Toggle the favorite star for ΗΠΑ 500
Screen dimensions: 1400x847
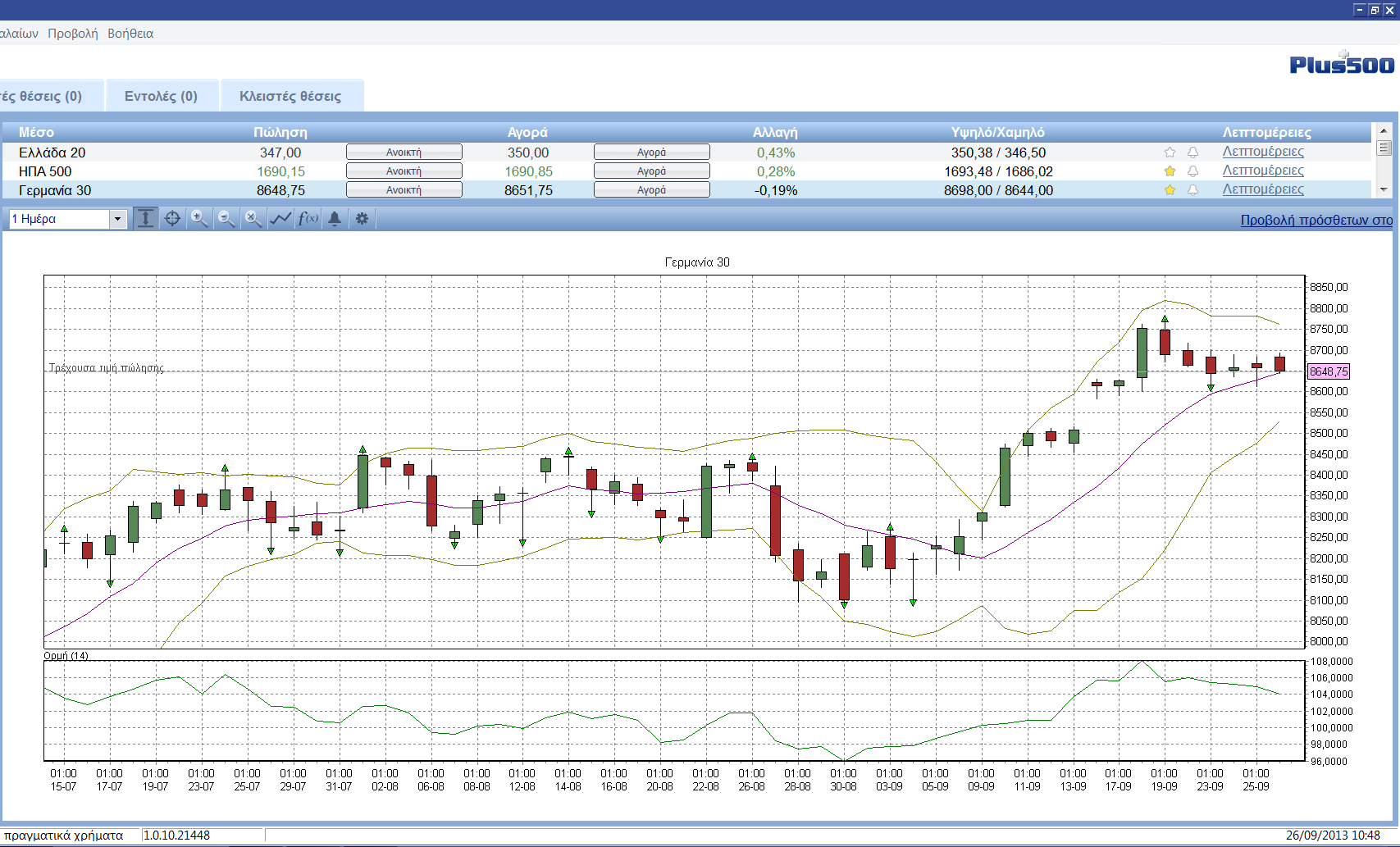click(1170, 171)
